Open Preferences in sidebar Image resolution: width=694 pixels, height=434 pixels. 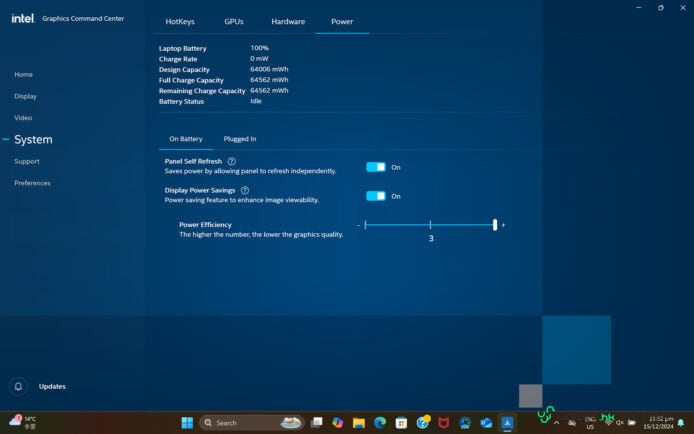click(32, 183)
